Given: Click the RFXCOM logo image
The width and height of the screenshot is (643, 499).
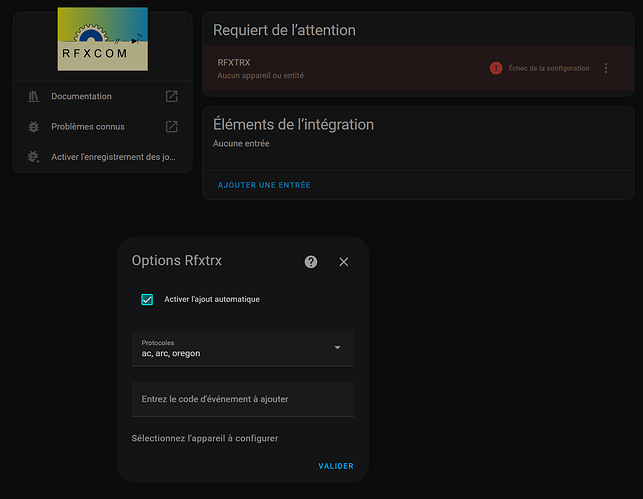Looking at the screenshot, I should [x=103, y=39].
